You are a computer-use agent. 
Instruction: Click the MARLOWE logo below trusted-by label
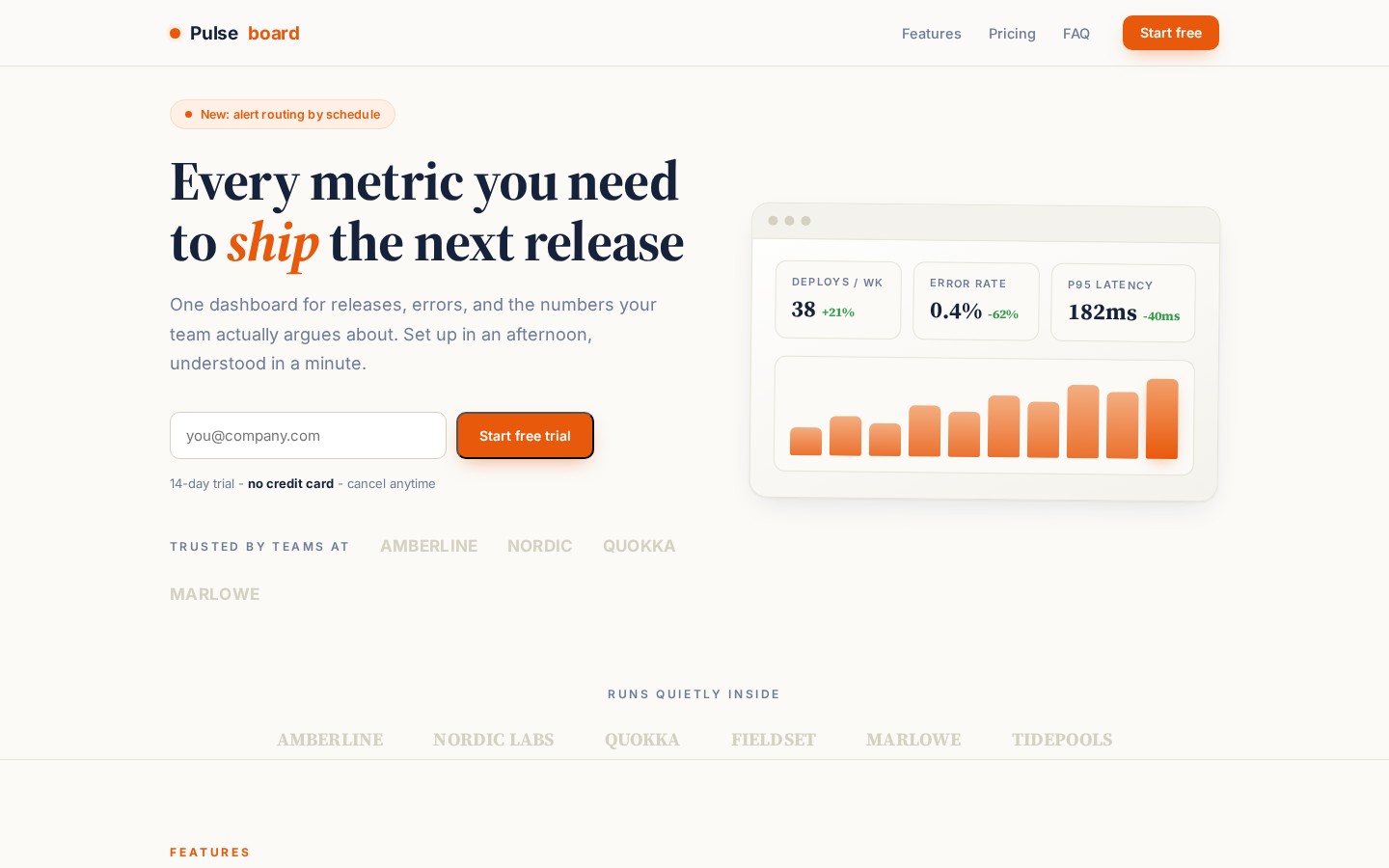[215, 594]
